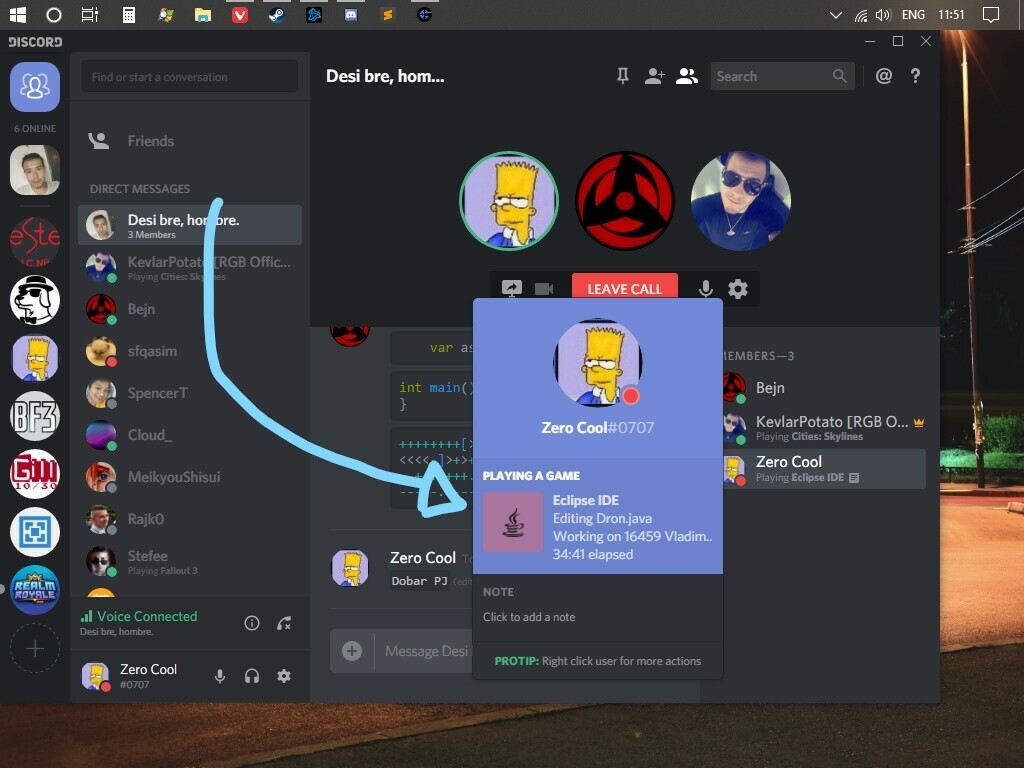1024x768 pixels.
Task: Click the Message Desi text field
Action: (426, 651)
